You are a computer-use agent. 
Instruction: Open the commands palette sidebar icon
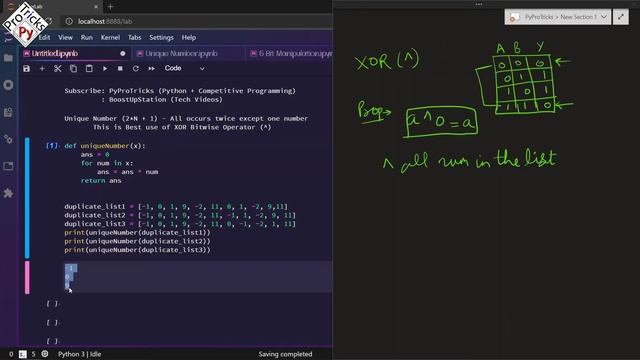(x=8, y=112)
